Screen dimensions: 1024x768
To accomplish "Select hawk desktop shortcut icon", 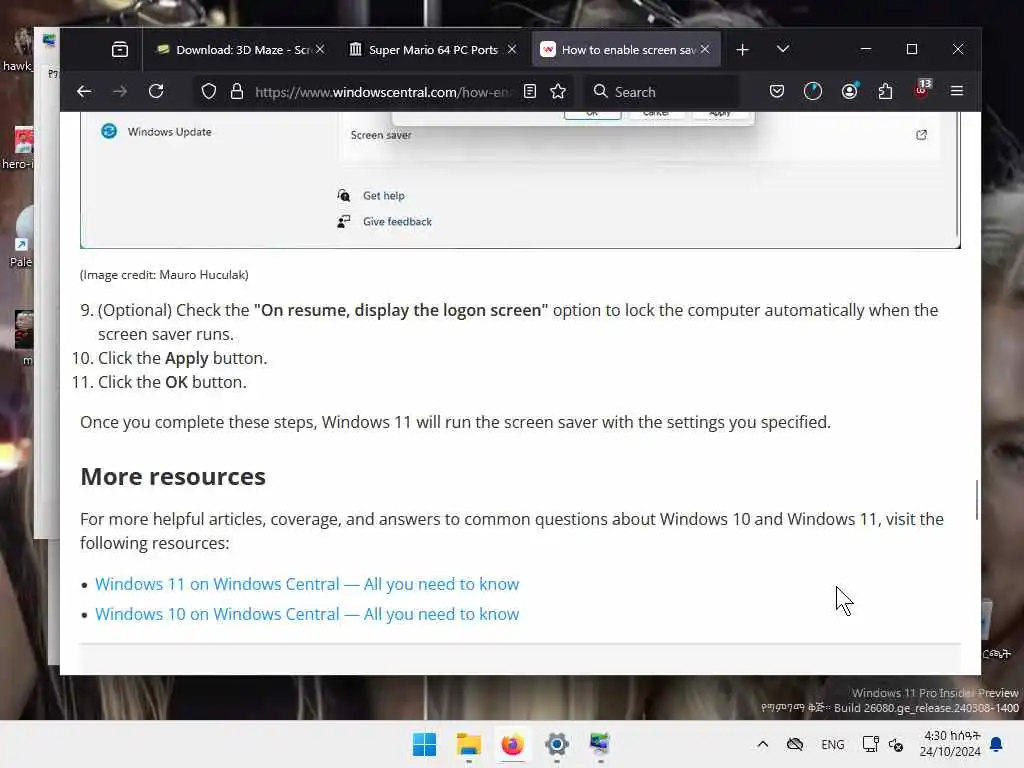I will 18,50.
